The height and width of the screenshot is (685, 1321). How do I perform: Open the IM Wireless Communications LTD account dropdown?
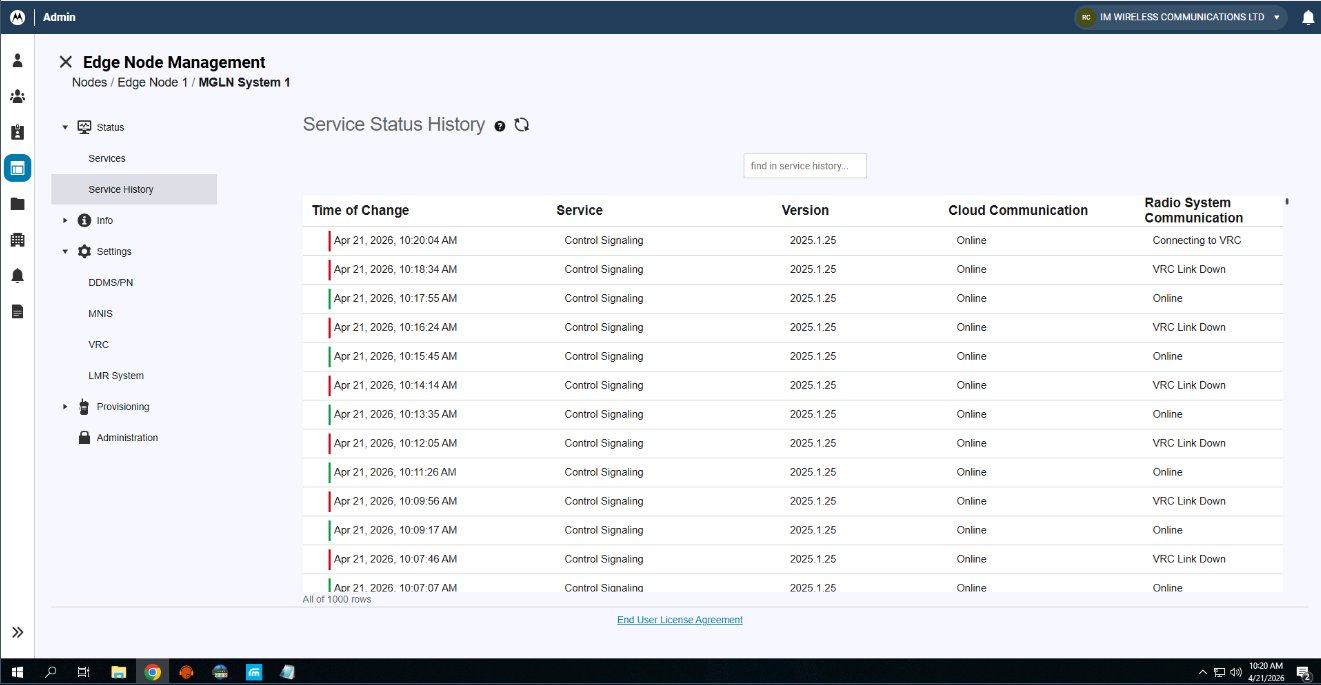click(1180, 17)
